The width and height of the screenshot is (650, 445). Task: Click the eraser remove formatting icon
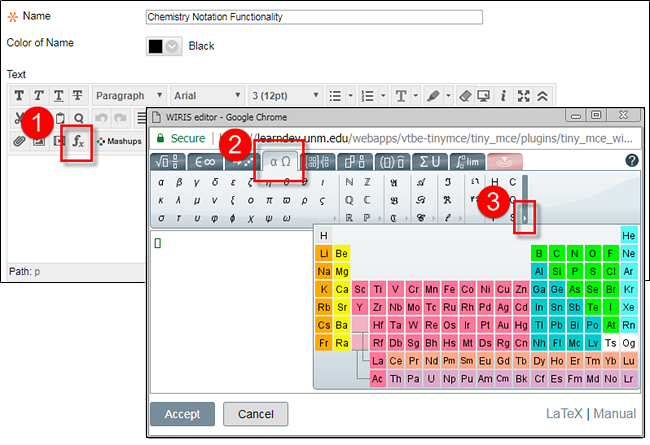pyautogui.click(x=462, y=96)
